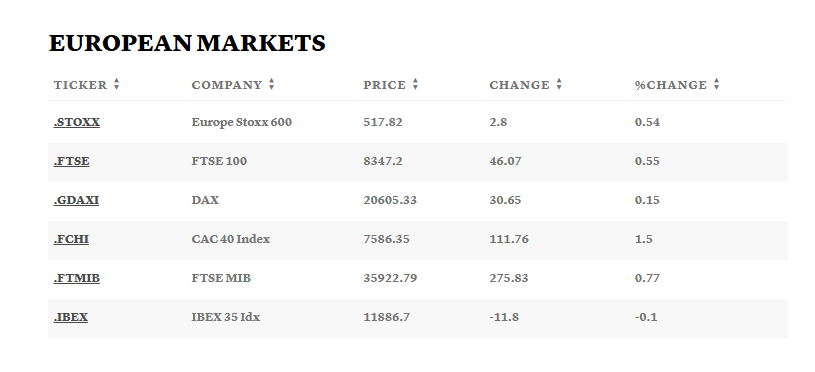Click the sort arrows beside COMPANY
This screenshot has height=372, width=815.
pos(271,84)
